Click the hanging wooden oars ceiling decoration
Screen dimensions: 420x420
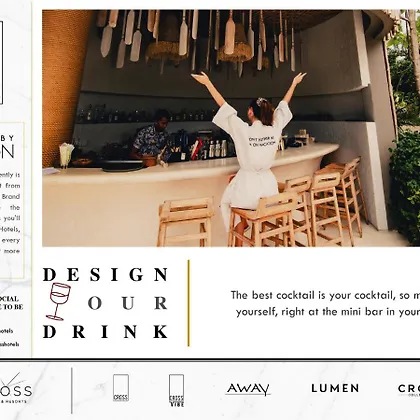point(197,40)
